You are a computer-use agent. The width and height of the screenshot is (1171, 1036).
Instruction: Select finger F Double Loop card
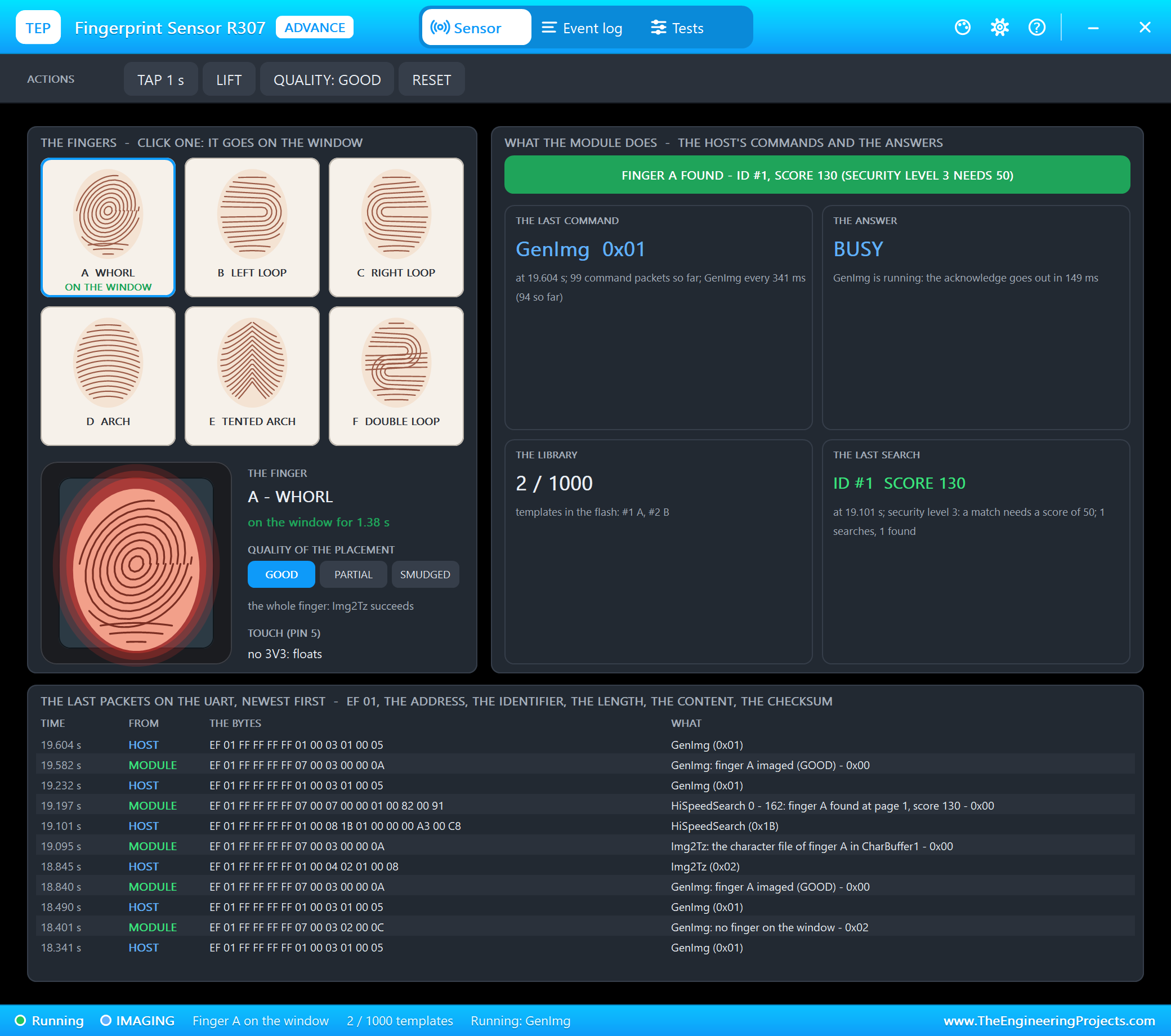pos(396,376)
